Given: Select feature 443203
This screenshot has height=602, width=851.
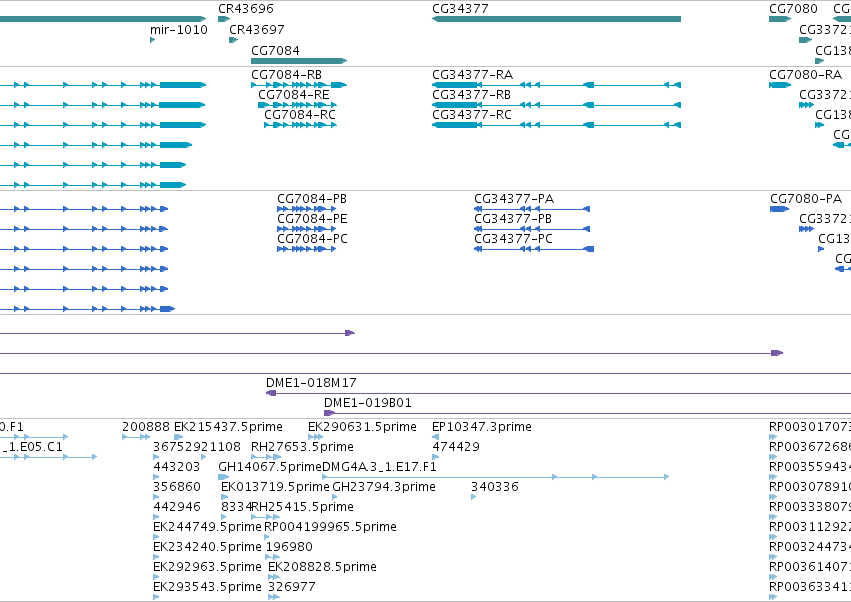Looking at the screenshot, I should tap(177, 467).
